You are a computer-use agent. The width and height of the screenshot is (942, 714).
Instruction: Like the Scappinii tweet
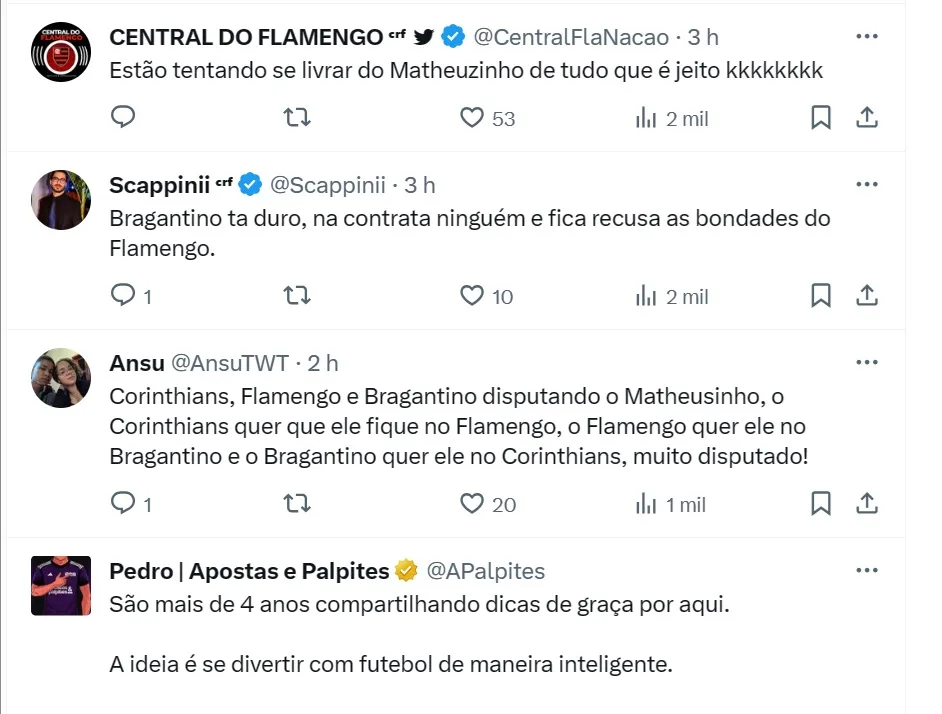coord(472,295)
